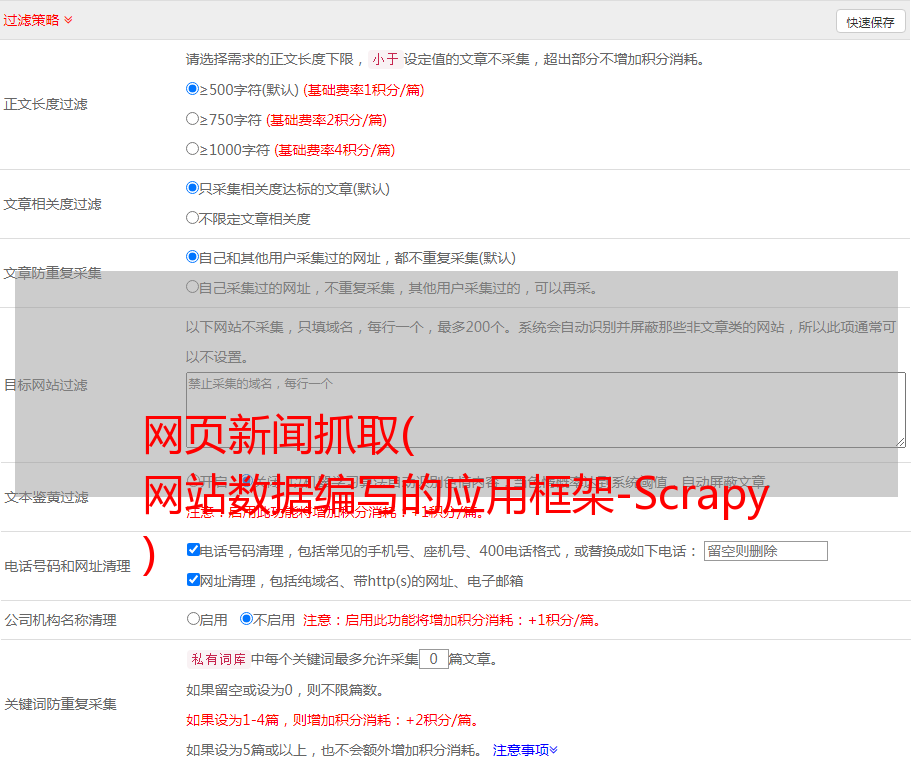This screenshot has width=912, height=768.
Task: Click the 快速保存 button
Action: tap(870, 22)
